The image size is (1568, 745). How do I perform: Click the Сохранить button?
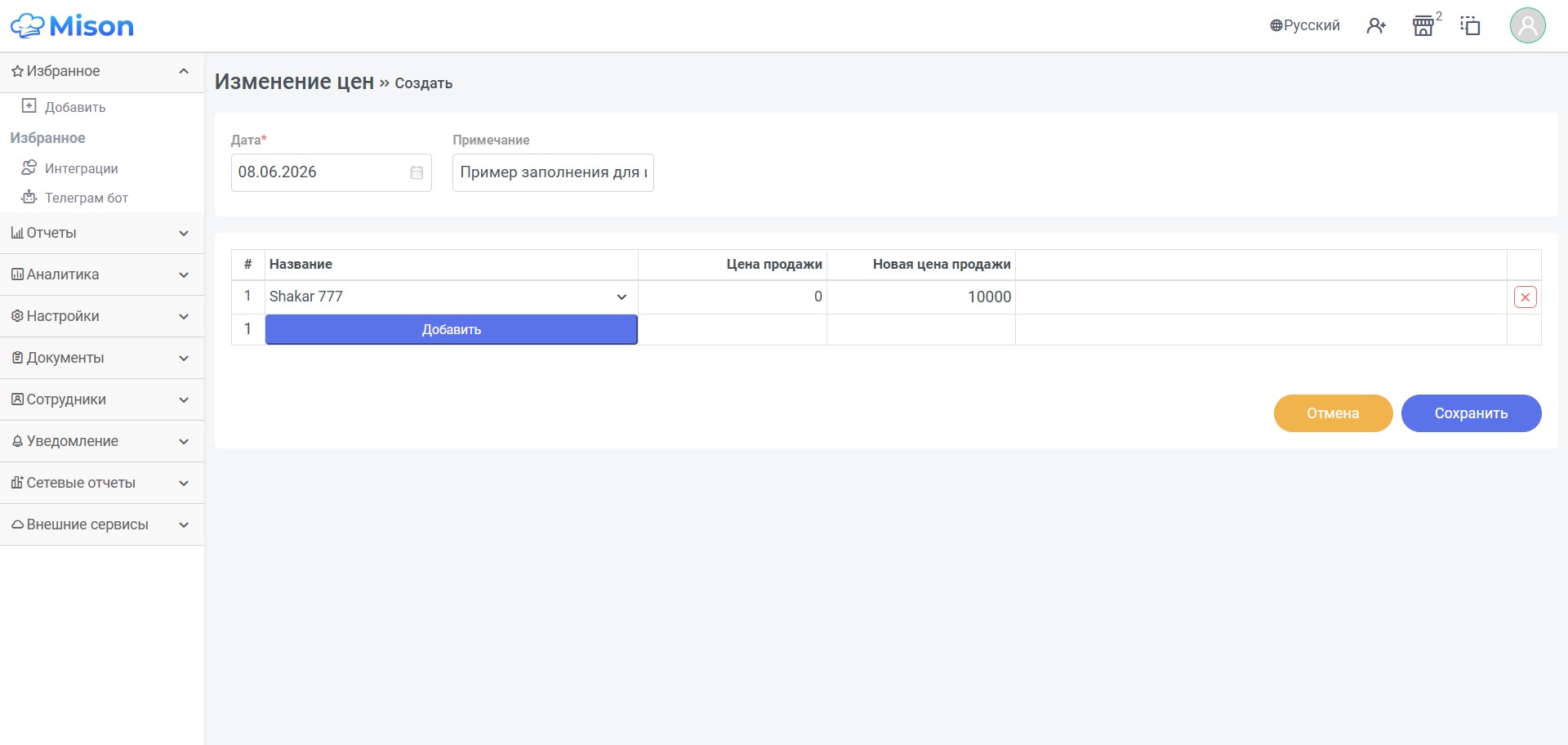coord(1471,413)
